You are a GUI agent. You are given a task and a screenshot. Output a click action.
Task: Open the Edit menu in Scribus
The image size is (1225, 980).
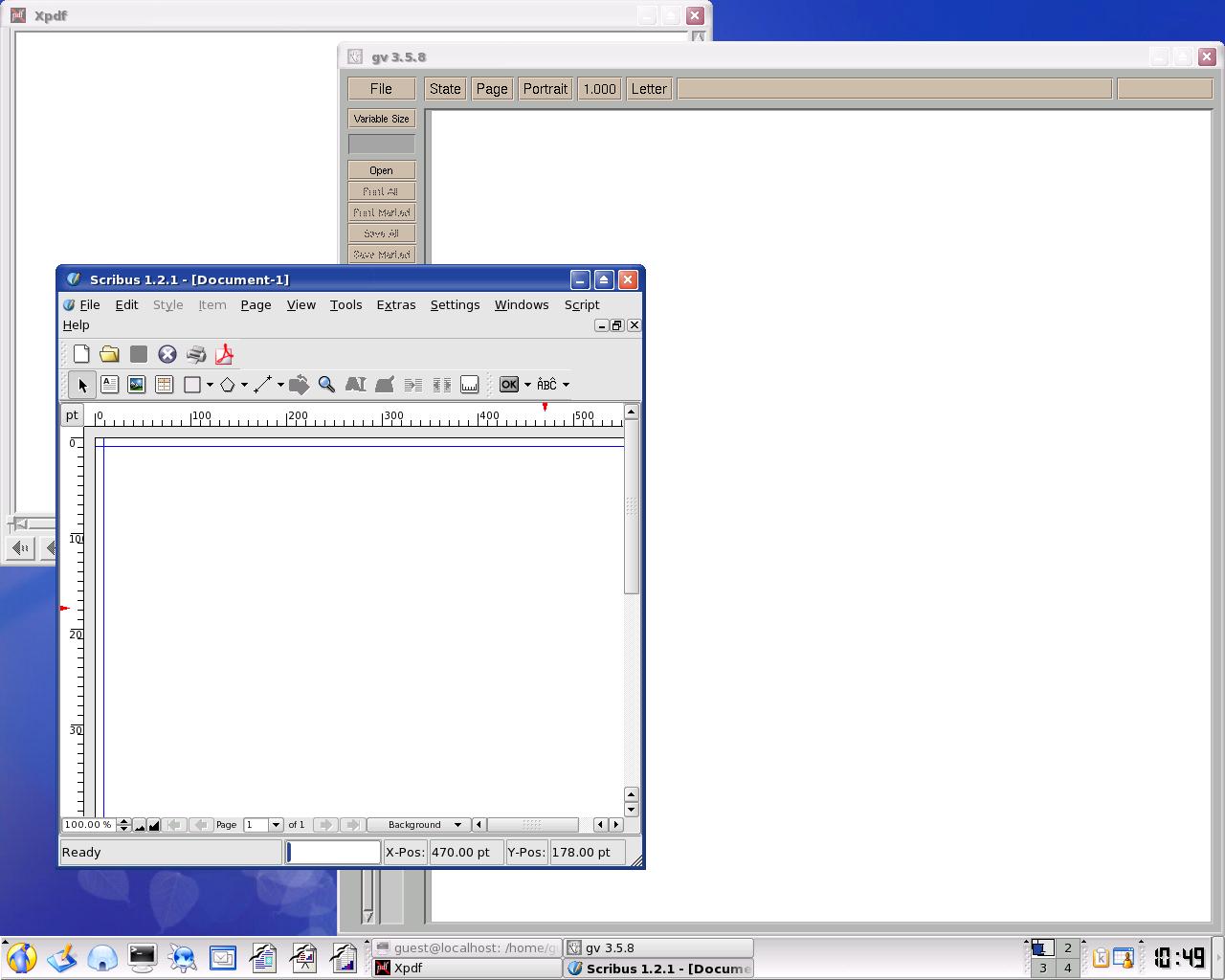coord(126,305)
